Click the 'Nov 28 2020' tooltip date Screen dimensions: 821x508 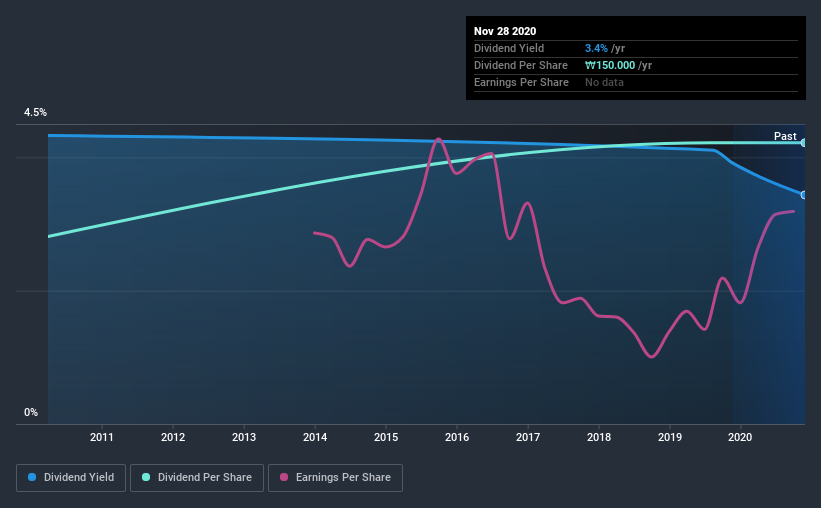[505, 31]
